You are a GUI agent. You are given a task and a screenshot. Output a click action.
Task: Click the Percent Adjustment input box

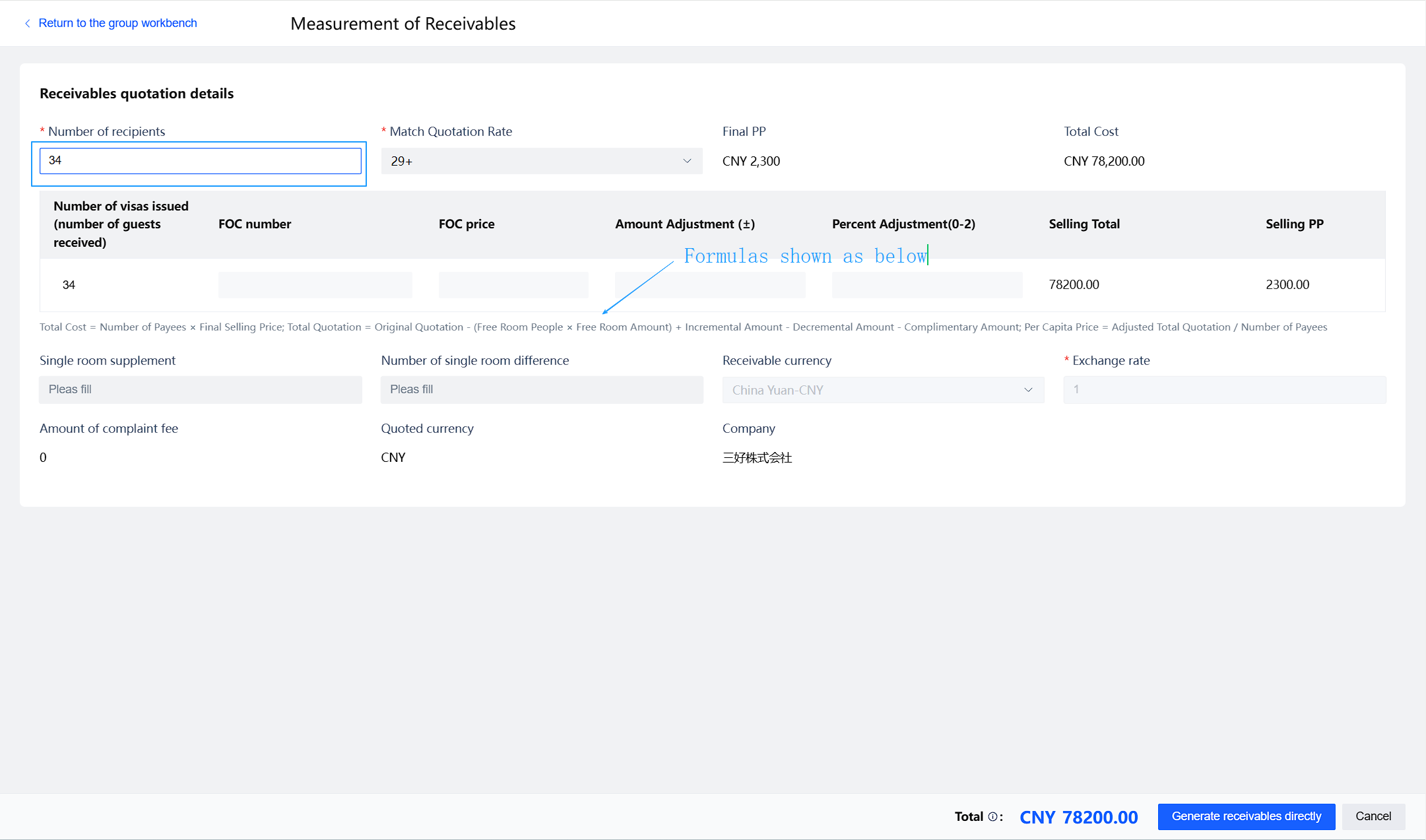[927, 285]
